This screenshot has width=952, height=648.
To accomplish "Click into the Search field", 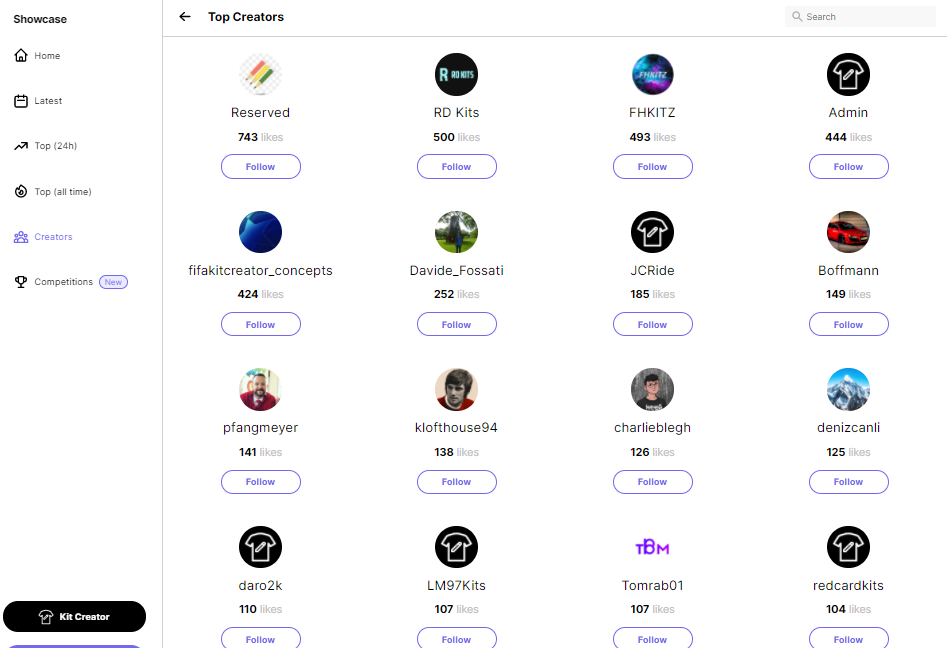I will point(866,17).
